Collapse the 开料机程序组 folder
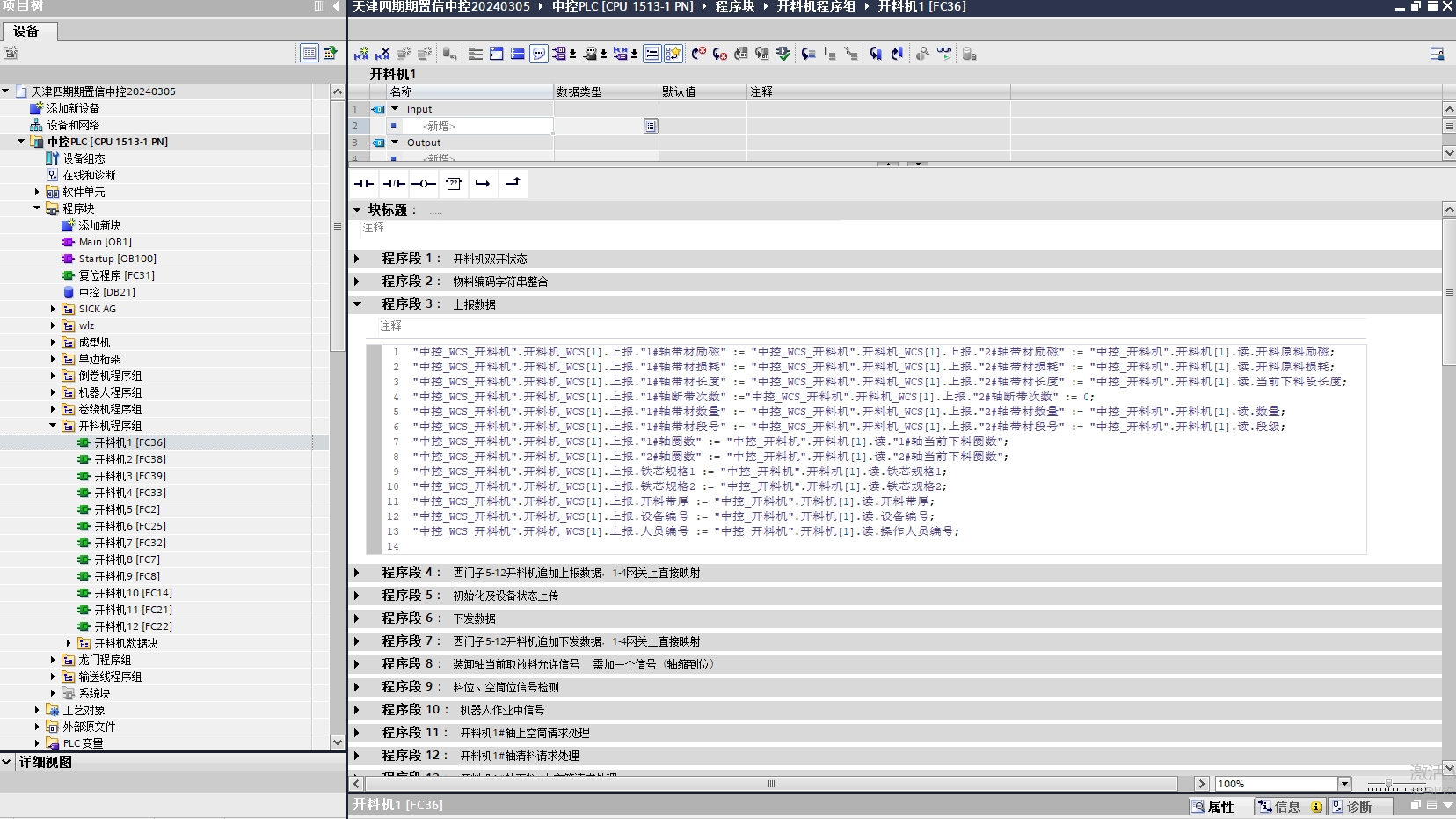1456x819 pixels. pyautogui.click(x=53, y=426)
